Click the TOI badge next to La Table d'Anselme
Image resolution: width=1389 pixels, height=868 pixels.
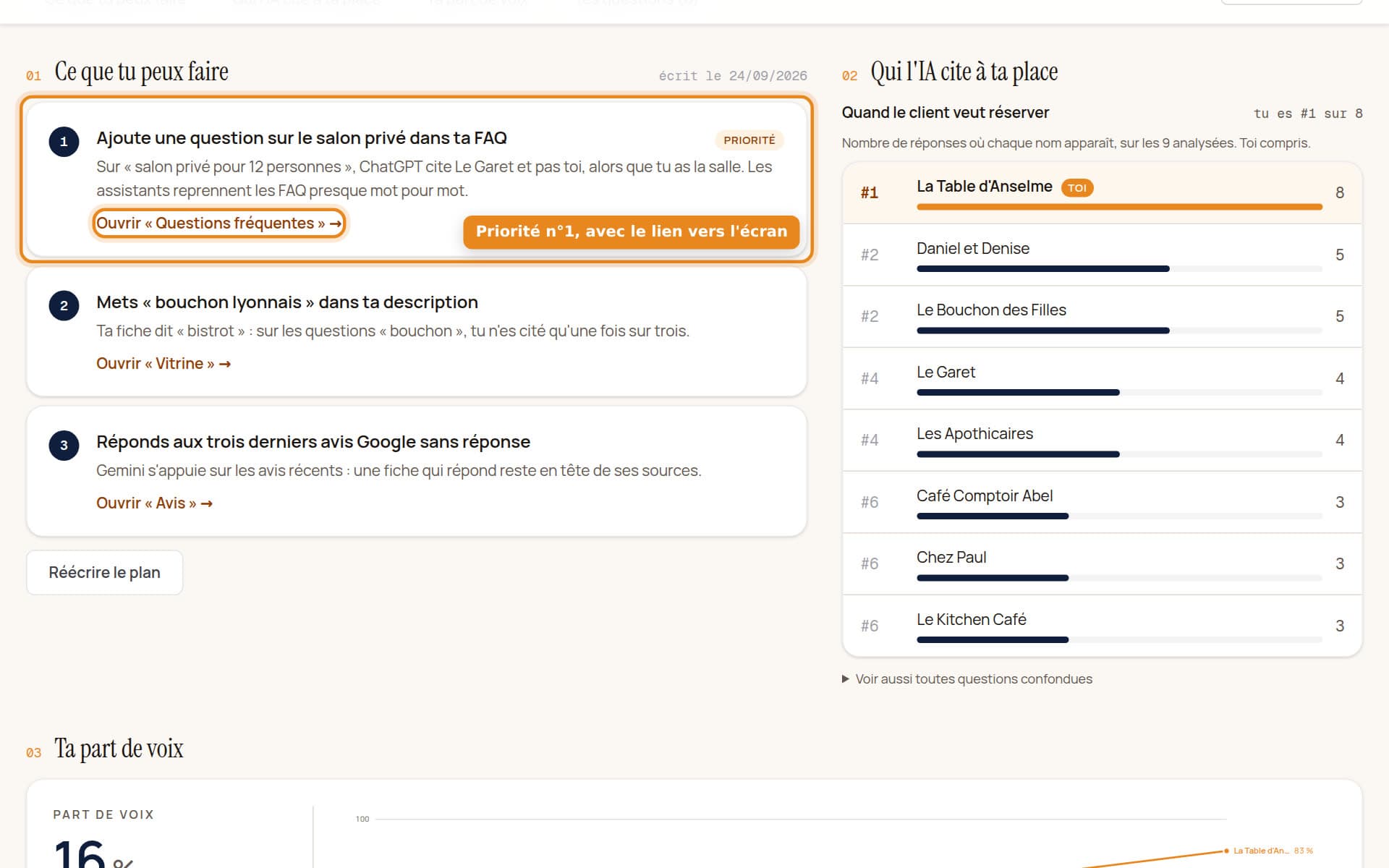pos(1076,187)
